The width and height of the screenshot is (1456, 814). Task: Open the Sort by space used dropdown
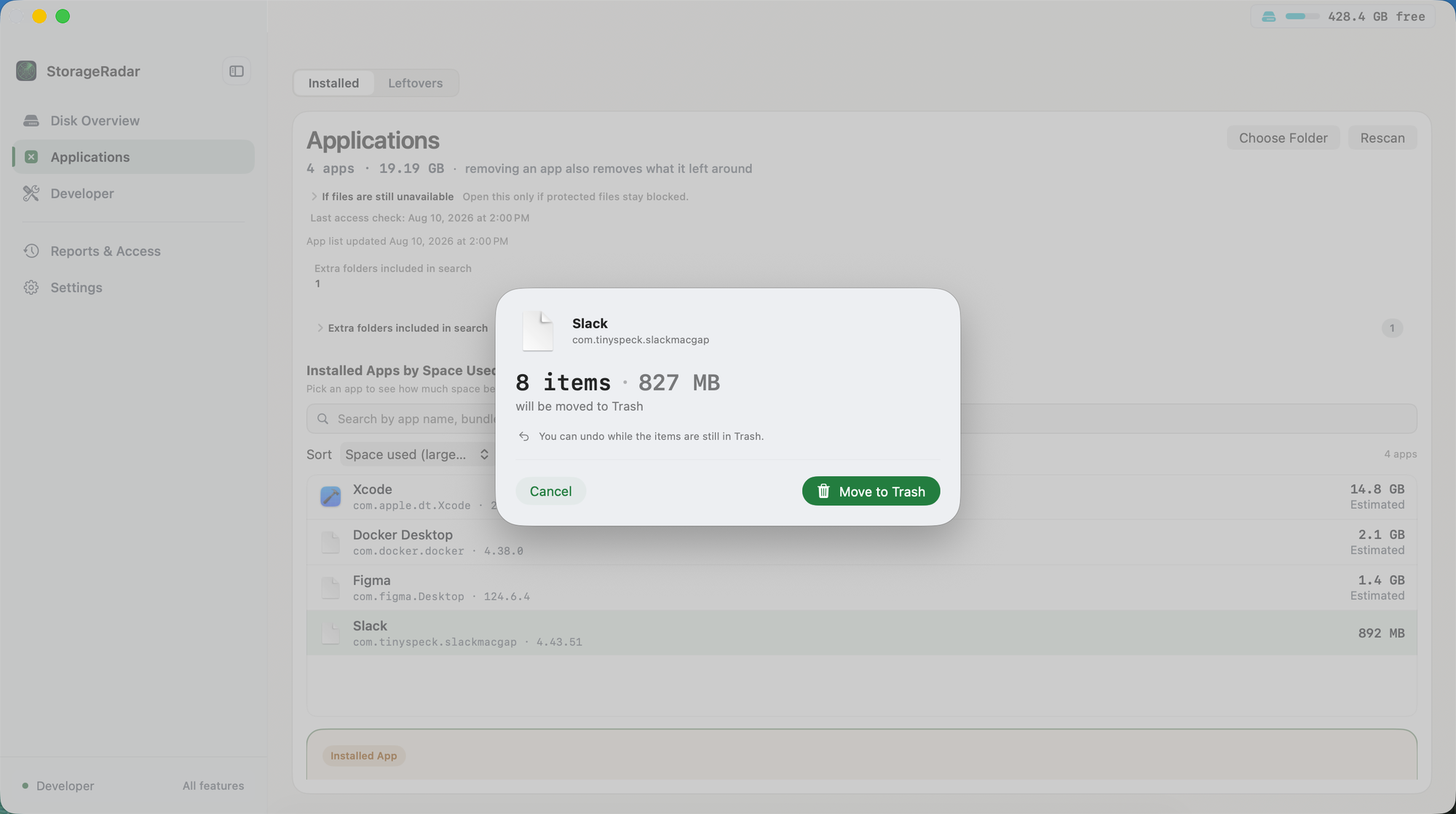coord(417,454)
